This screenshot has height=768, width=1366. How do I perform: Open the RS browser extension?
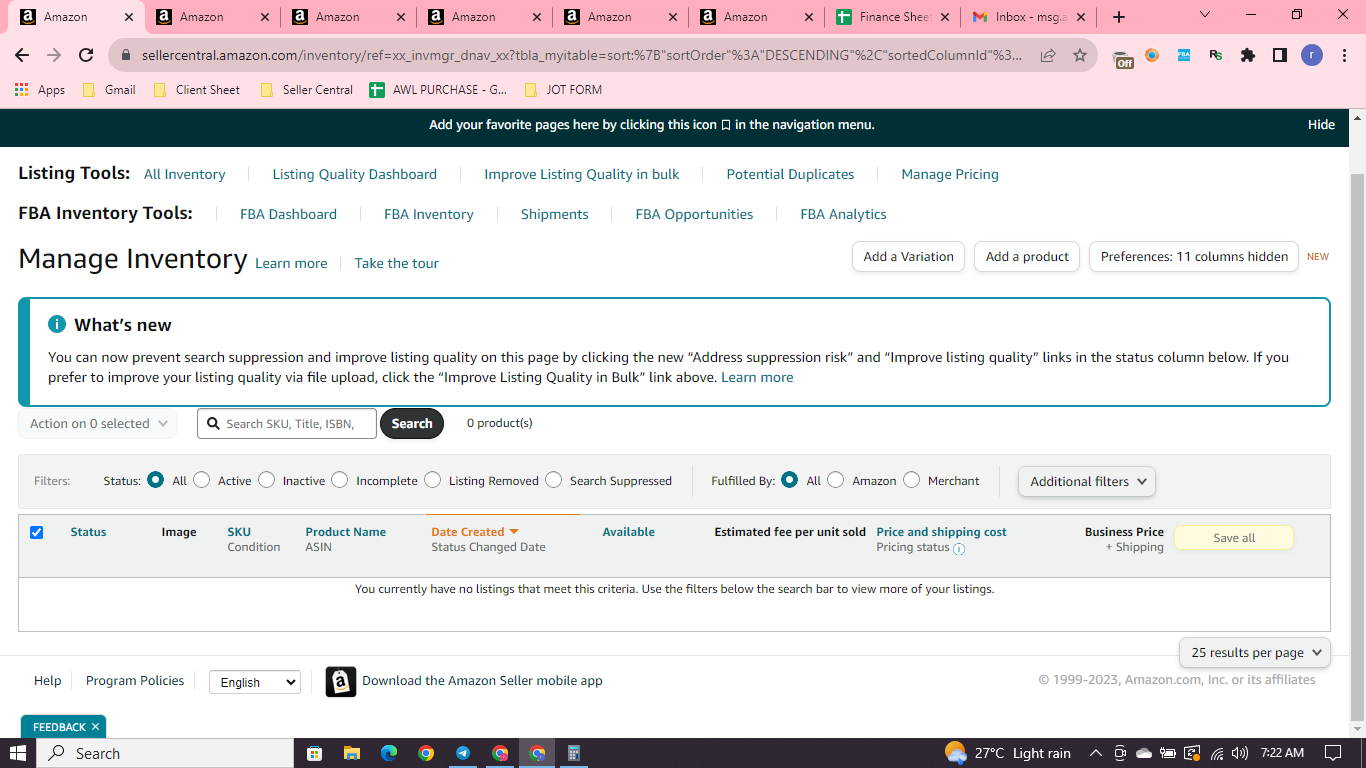1216,56
